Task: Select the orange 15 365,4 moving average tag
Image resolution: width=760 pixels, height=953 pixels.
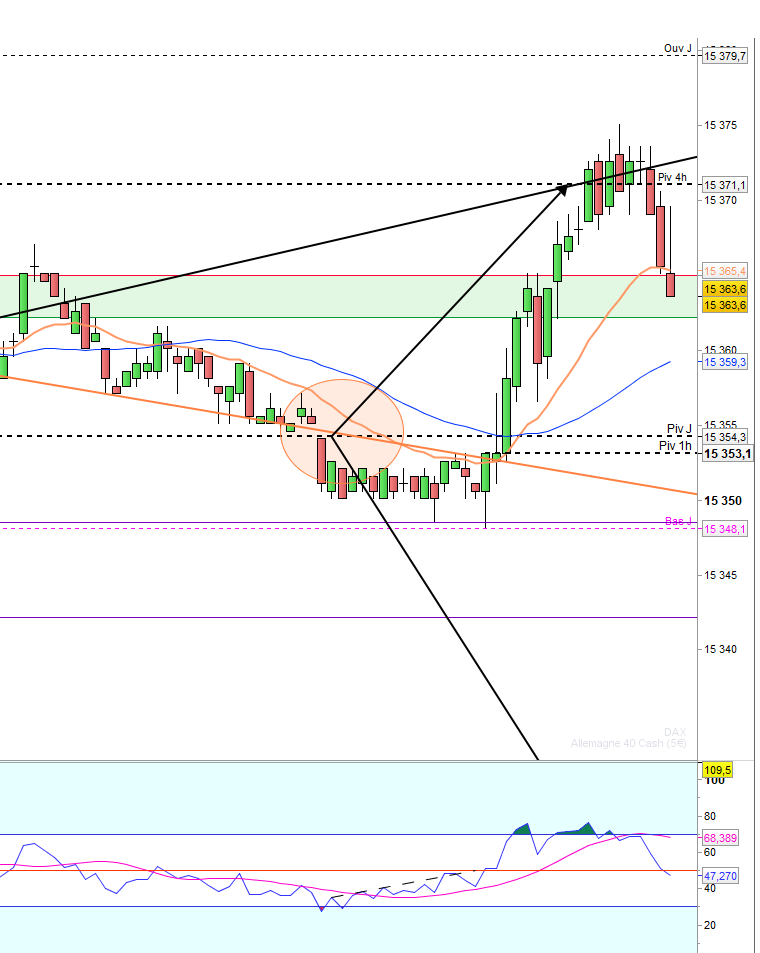Action: tap(724, 272)
